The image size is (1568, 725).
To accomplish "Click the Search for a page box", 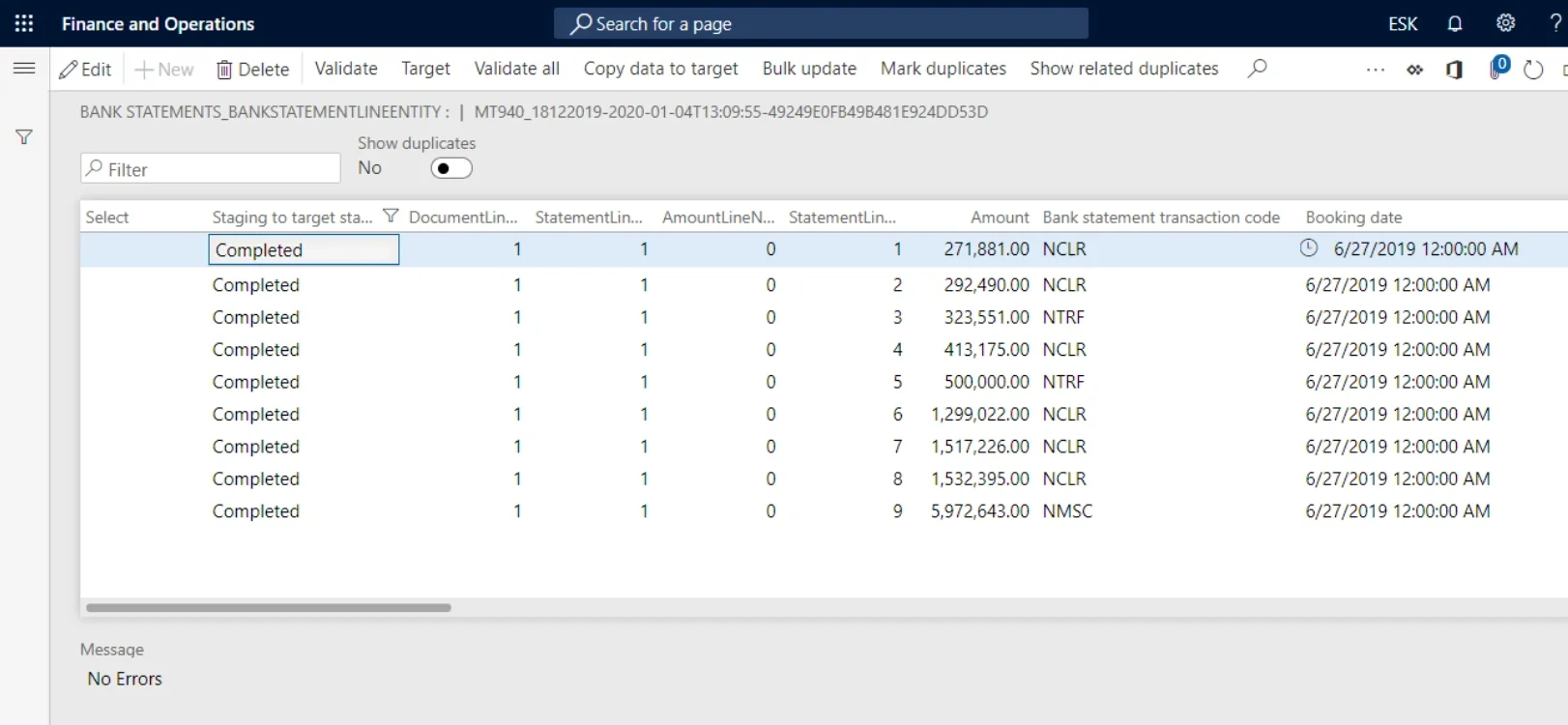I will (821, 23).
